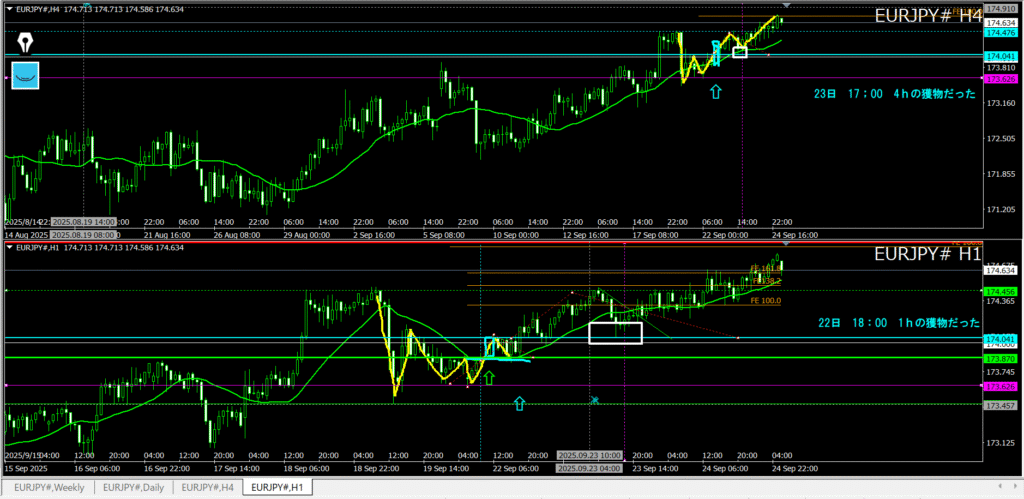Select the white rectangle on H1 chart
Screen dimensions: 1024x499
tap(615, 332)
